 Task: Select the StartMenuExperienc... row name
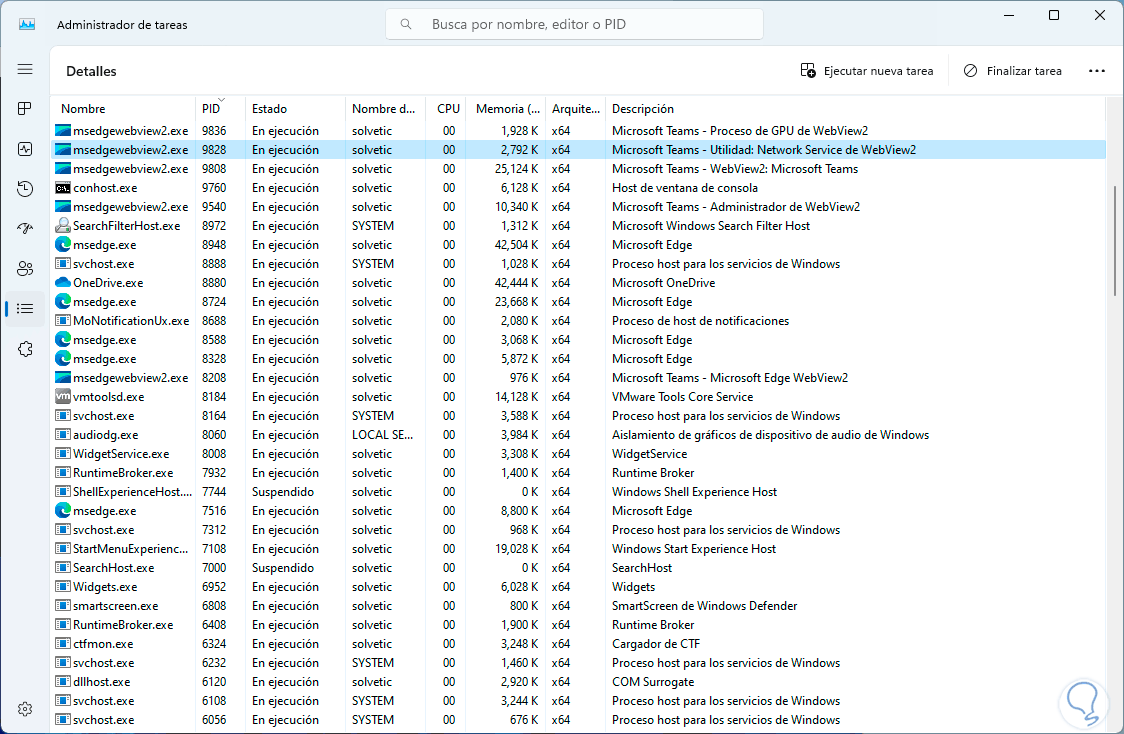[x=130, y=548]
